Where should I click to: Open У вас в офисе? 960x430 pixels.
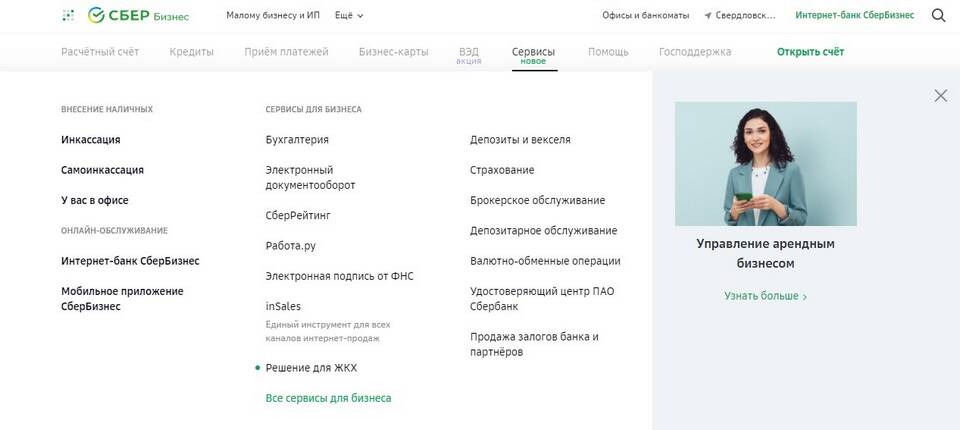click(95, 200)
